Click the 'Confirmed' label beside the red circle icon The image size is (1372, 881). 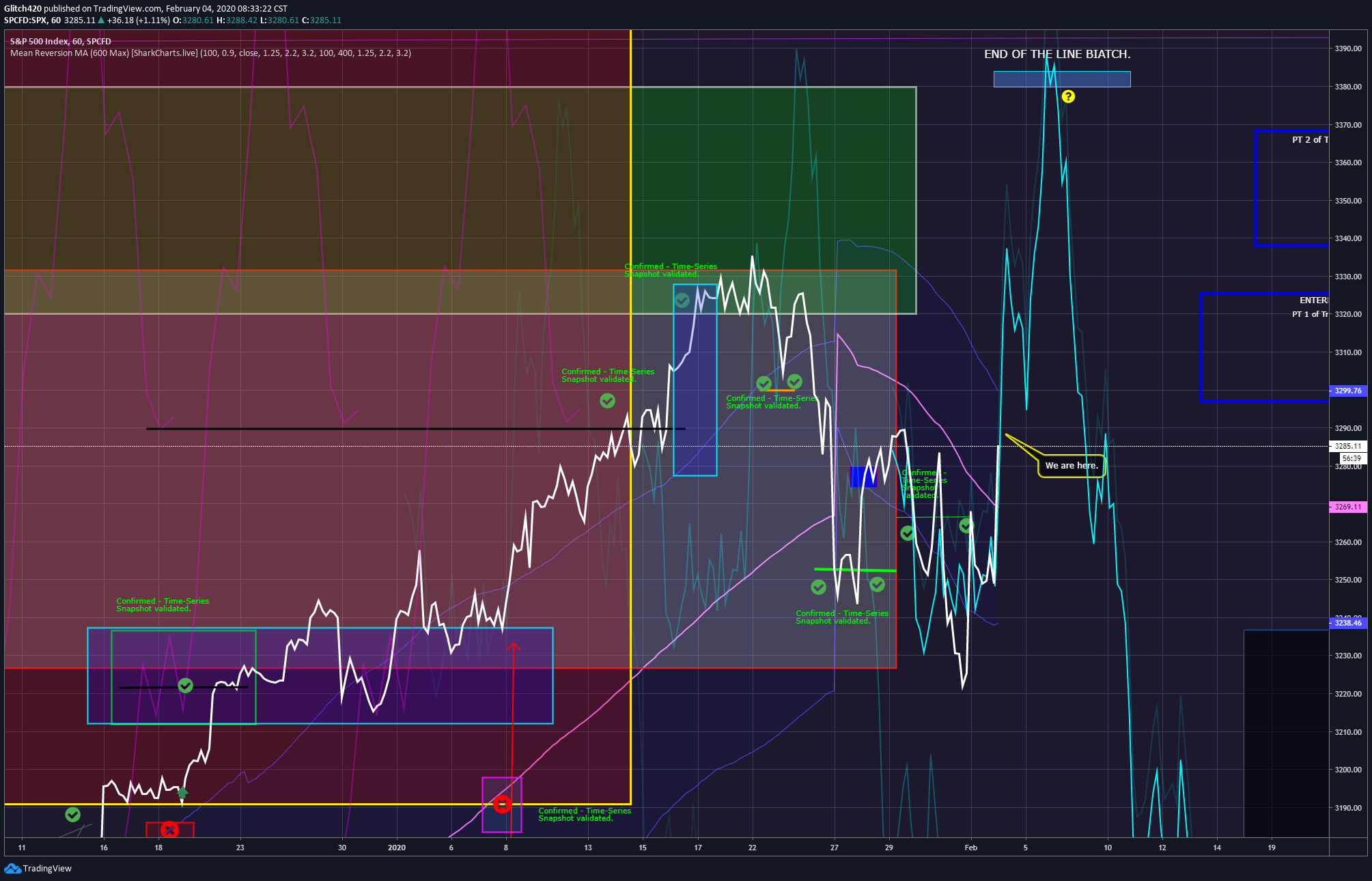point(585,814)
